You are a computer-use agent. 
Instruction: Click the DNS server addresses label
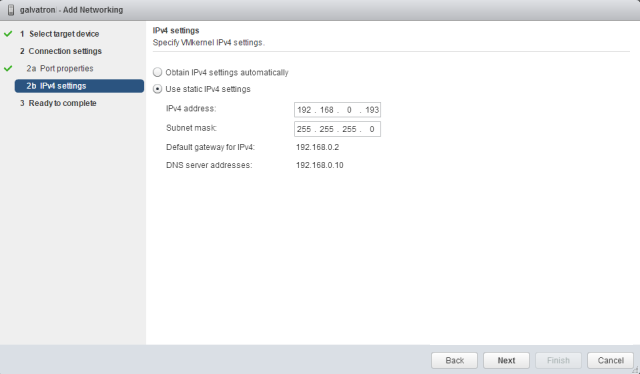click(x=209, y=165)
